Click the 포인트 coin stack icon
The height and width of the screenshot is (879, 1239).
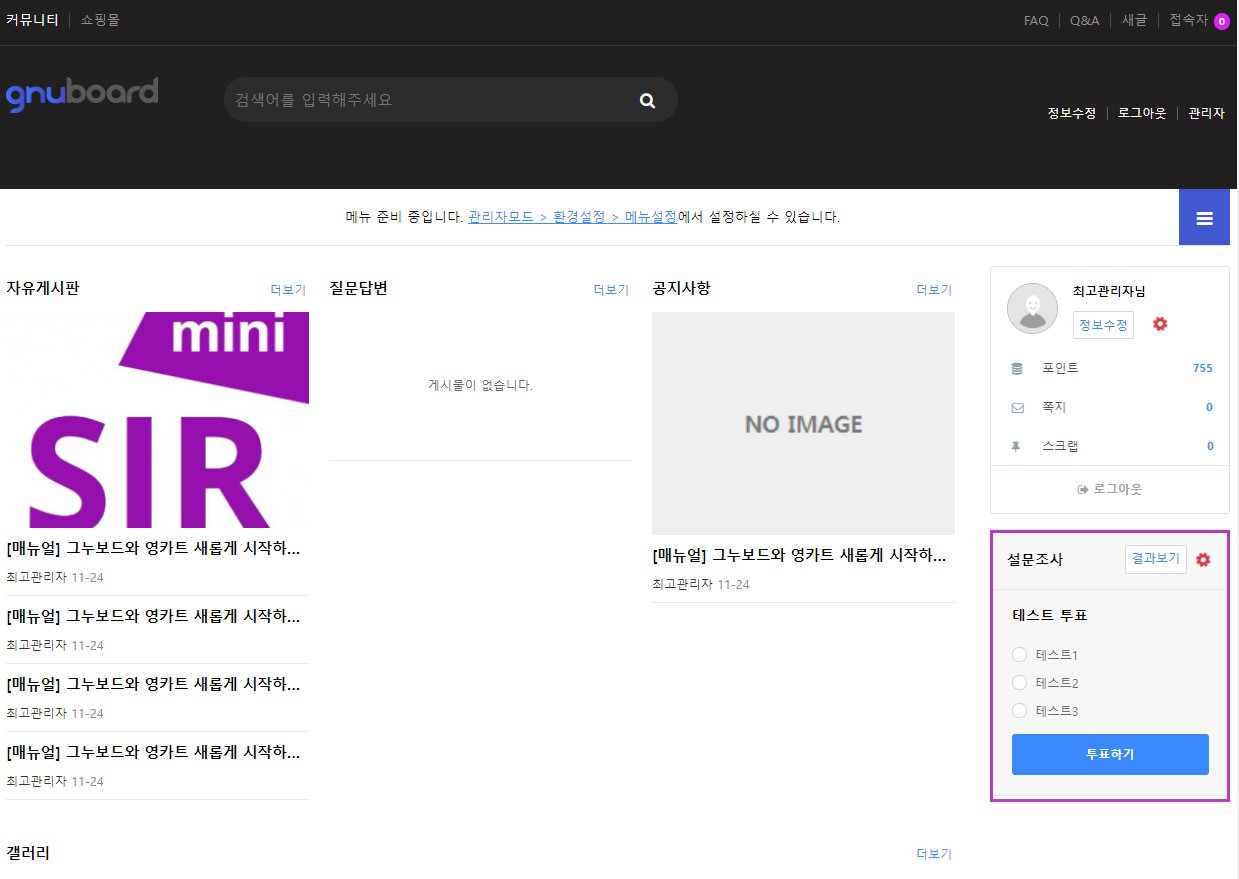[x=1017, y=368]
